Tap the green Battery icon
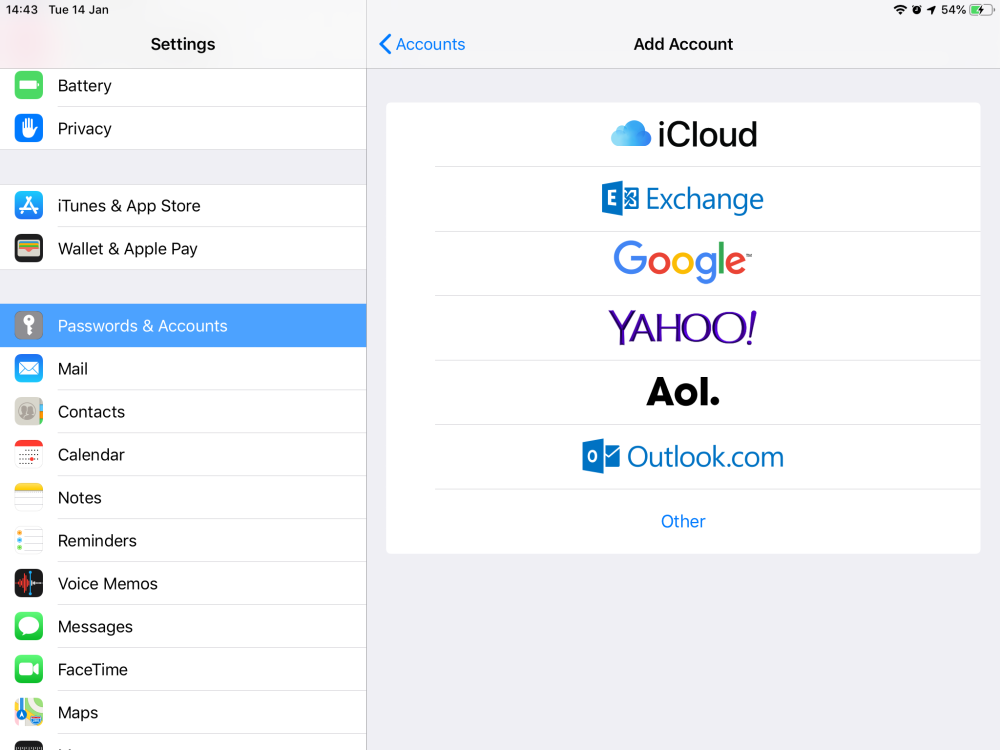 coord(29,85)
